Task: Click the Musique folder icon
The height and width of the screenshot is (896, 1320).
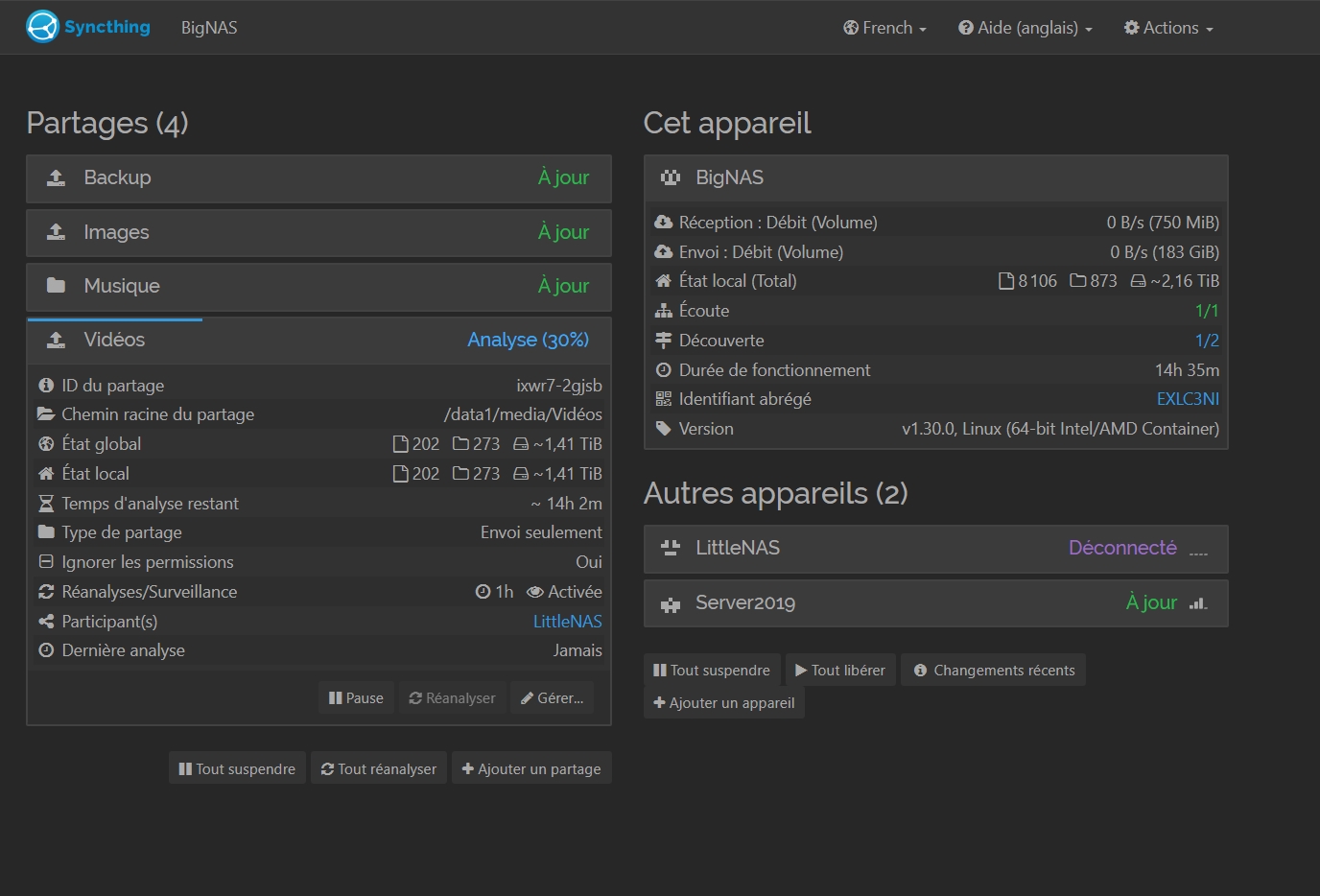Action: click(x=57, y=286)
